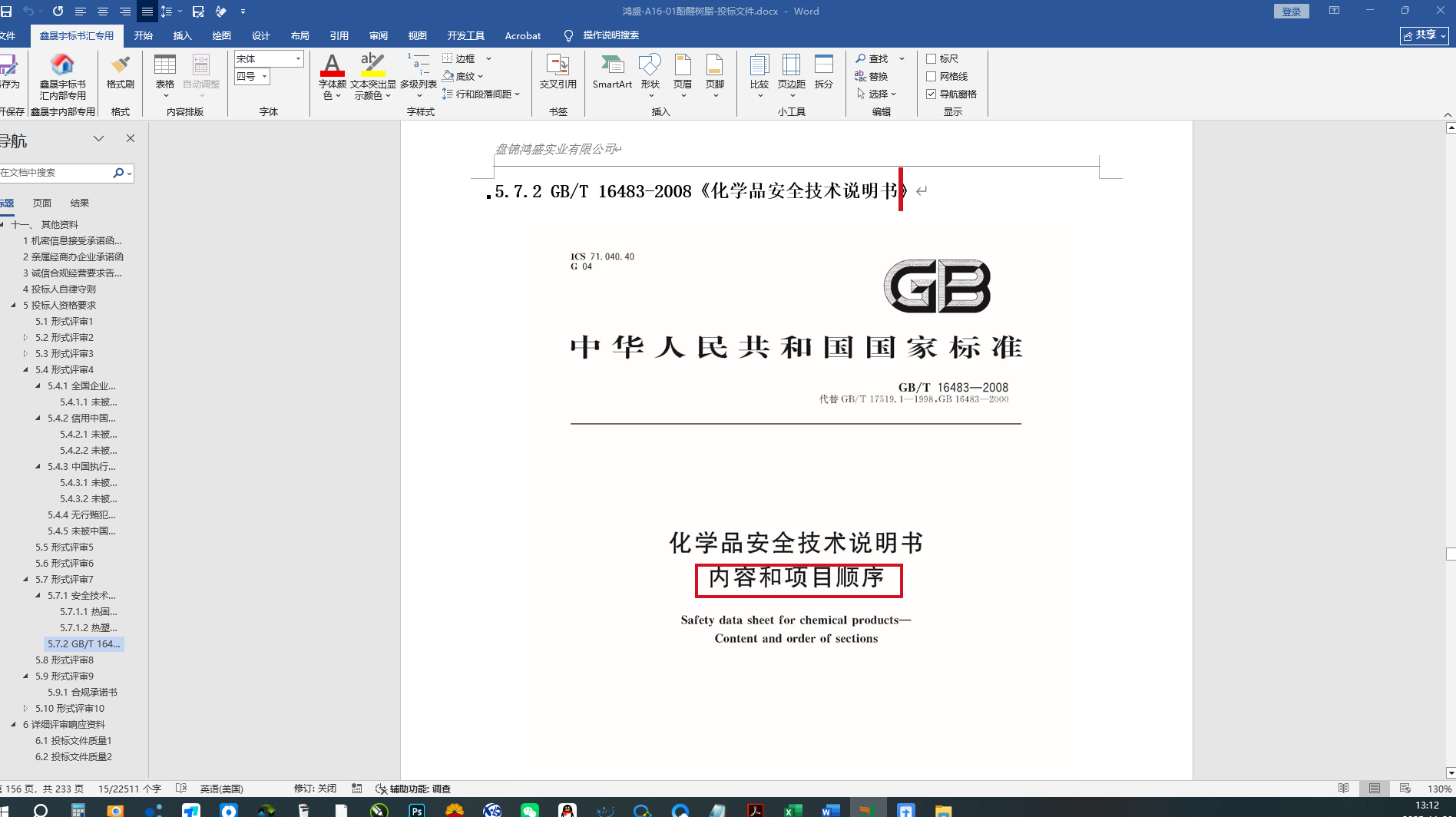
Task: Insert a SmartArt graphic
Action: click(x=612, y=71)
